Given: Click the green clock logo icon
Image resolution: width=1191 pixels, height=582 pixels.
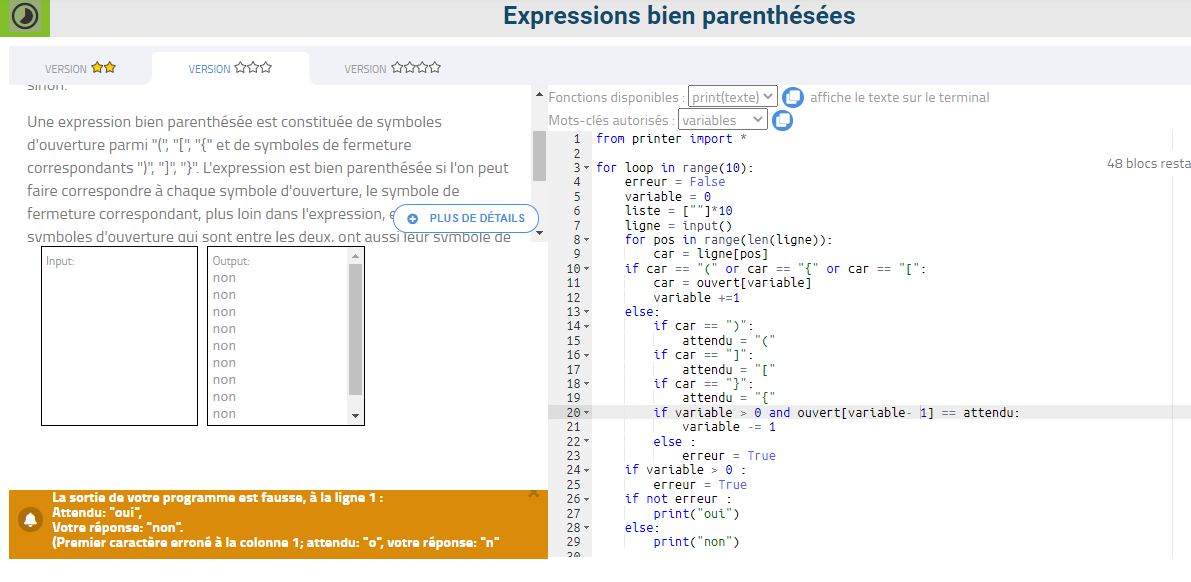Looking at the screenshot, I should coord(25,16).
